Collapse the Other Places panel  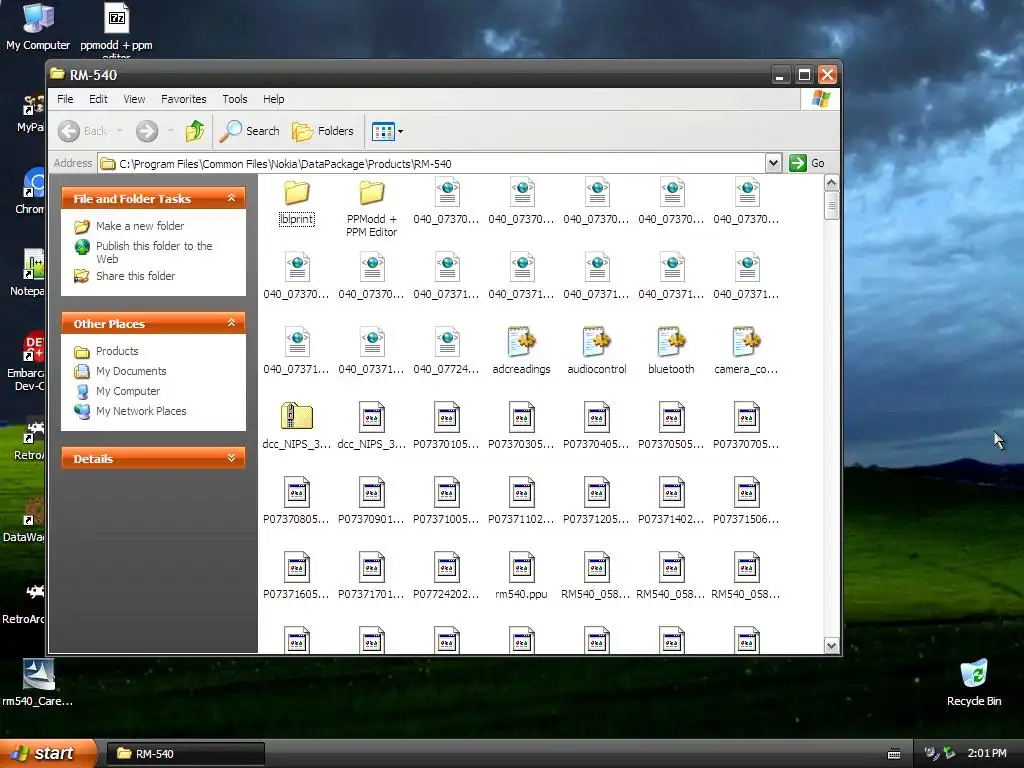tap(231, 323)
